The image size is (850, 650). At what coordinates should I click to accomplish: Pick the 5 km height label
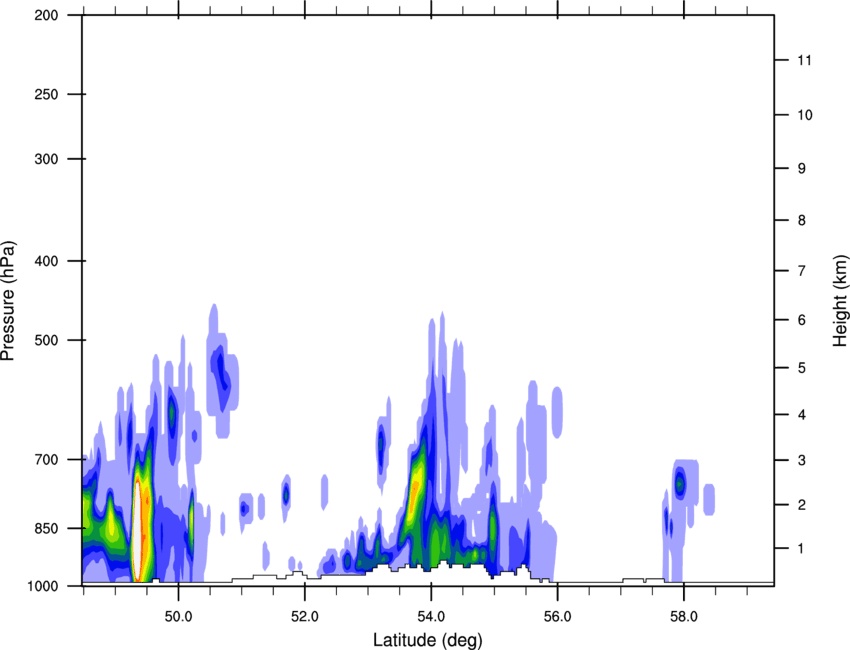point(802,368)
